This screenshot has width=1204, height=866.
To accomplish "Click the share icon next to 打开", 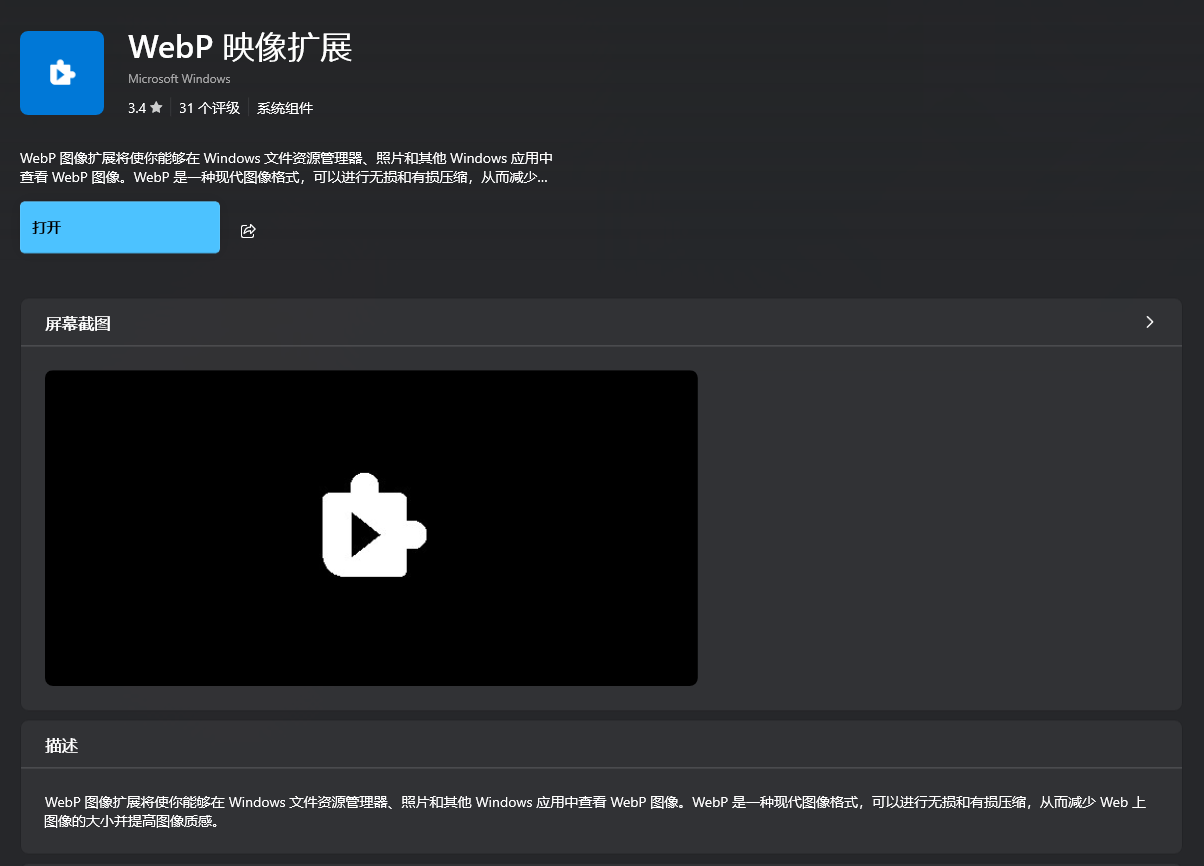I will click(x=248, y=231).
